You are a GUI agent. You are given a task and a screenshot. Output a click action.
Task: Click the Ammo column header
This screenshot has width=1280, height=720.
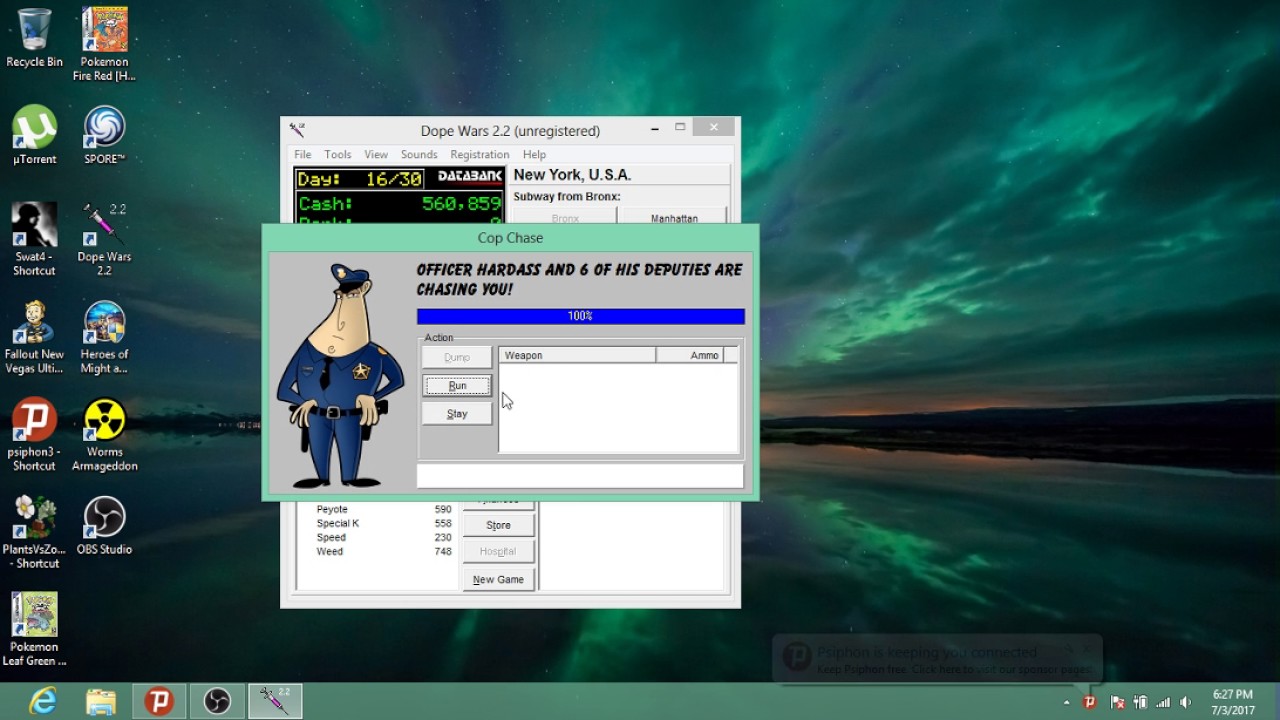coord(689,355)
